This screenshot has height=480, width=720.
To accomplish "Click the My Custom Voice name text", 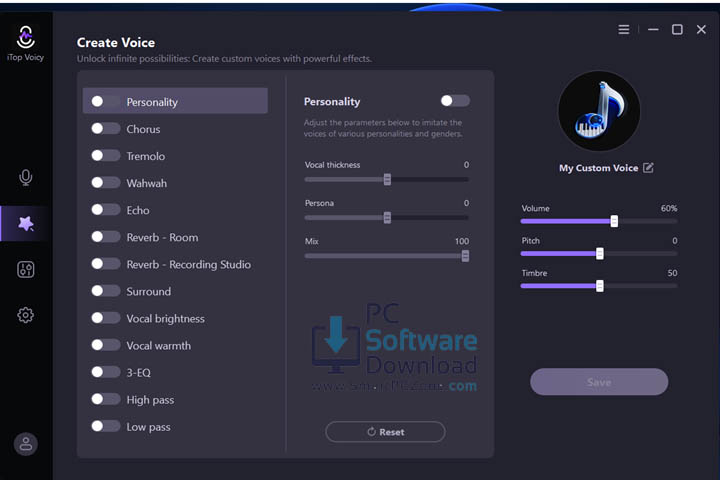I will pos(598,168).
